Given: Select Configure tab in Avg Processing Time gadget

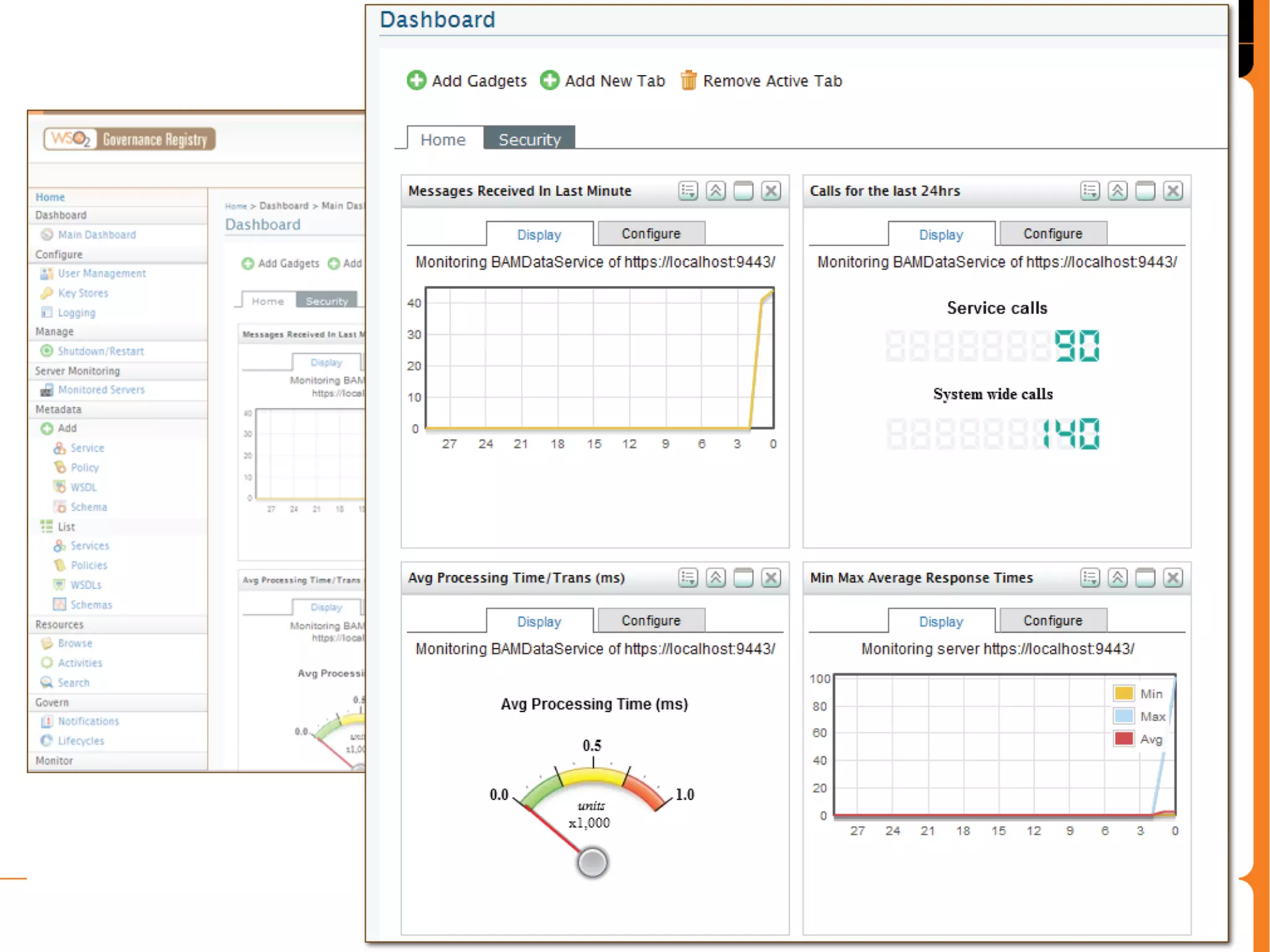Looking at the screenshot, I should (651, 621).
